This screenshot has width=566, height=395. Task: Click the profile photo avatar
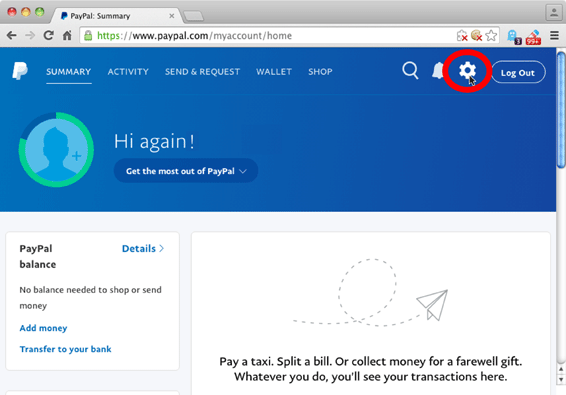click(x=56, y=149)
